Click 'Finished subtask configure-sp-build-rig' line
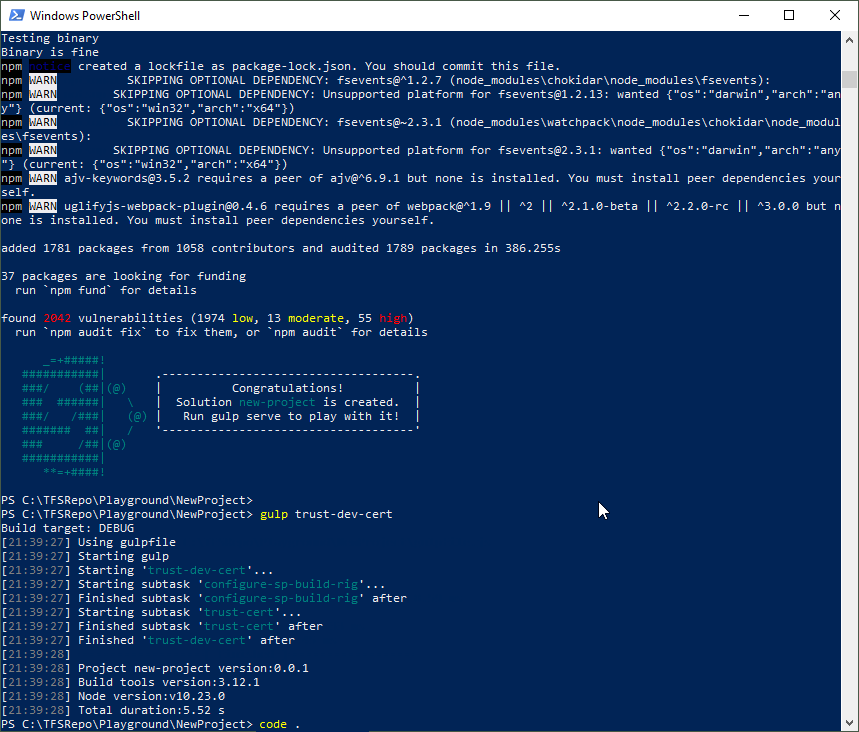The height and width of the screenshot is (732, 859). pos(204,598)
